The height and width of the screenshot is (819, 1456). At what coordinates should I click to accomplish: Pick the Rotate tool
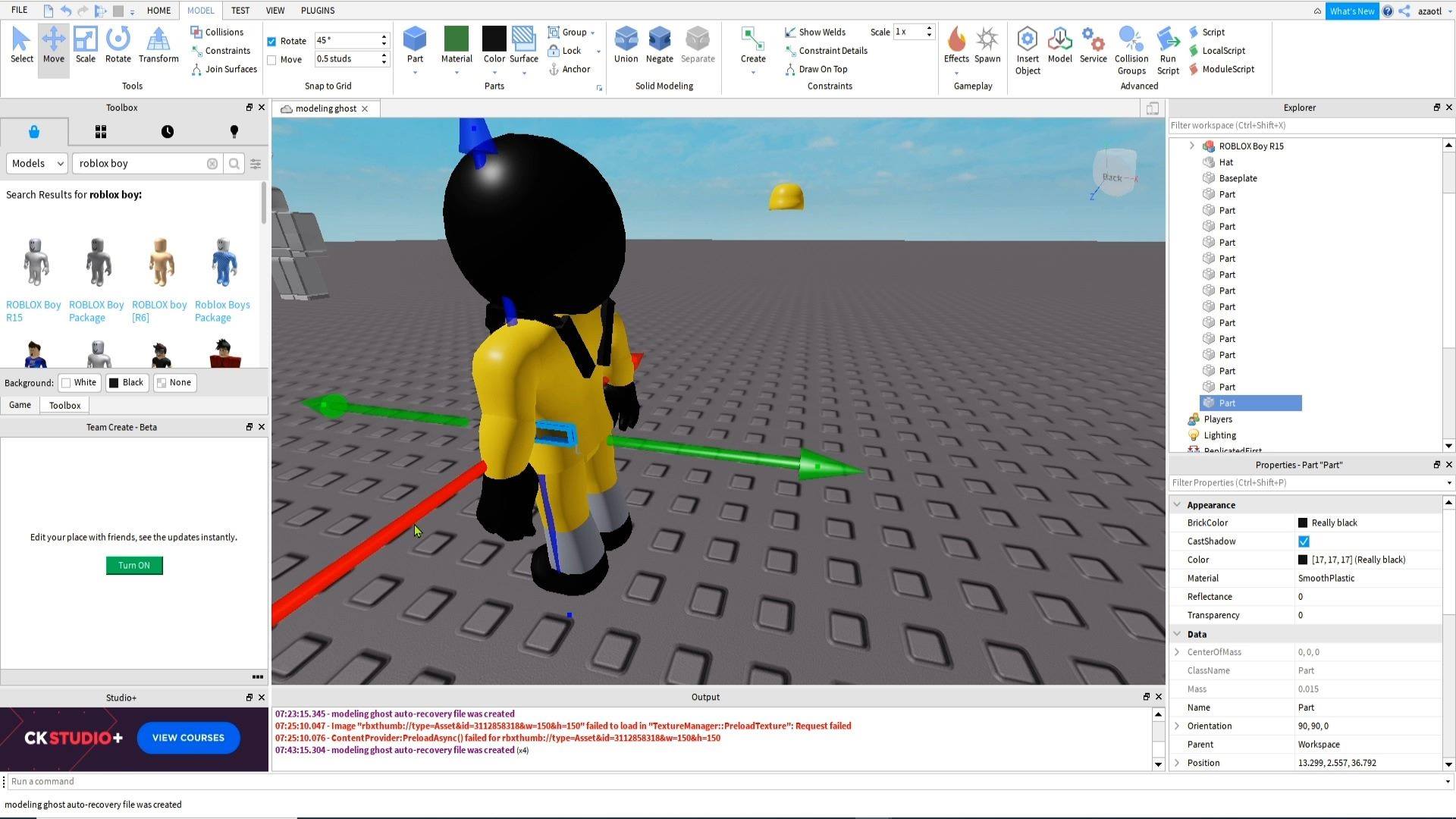tap(118, 45)
